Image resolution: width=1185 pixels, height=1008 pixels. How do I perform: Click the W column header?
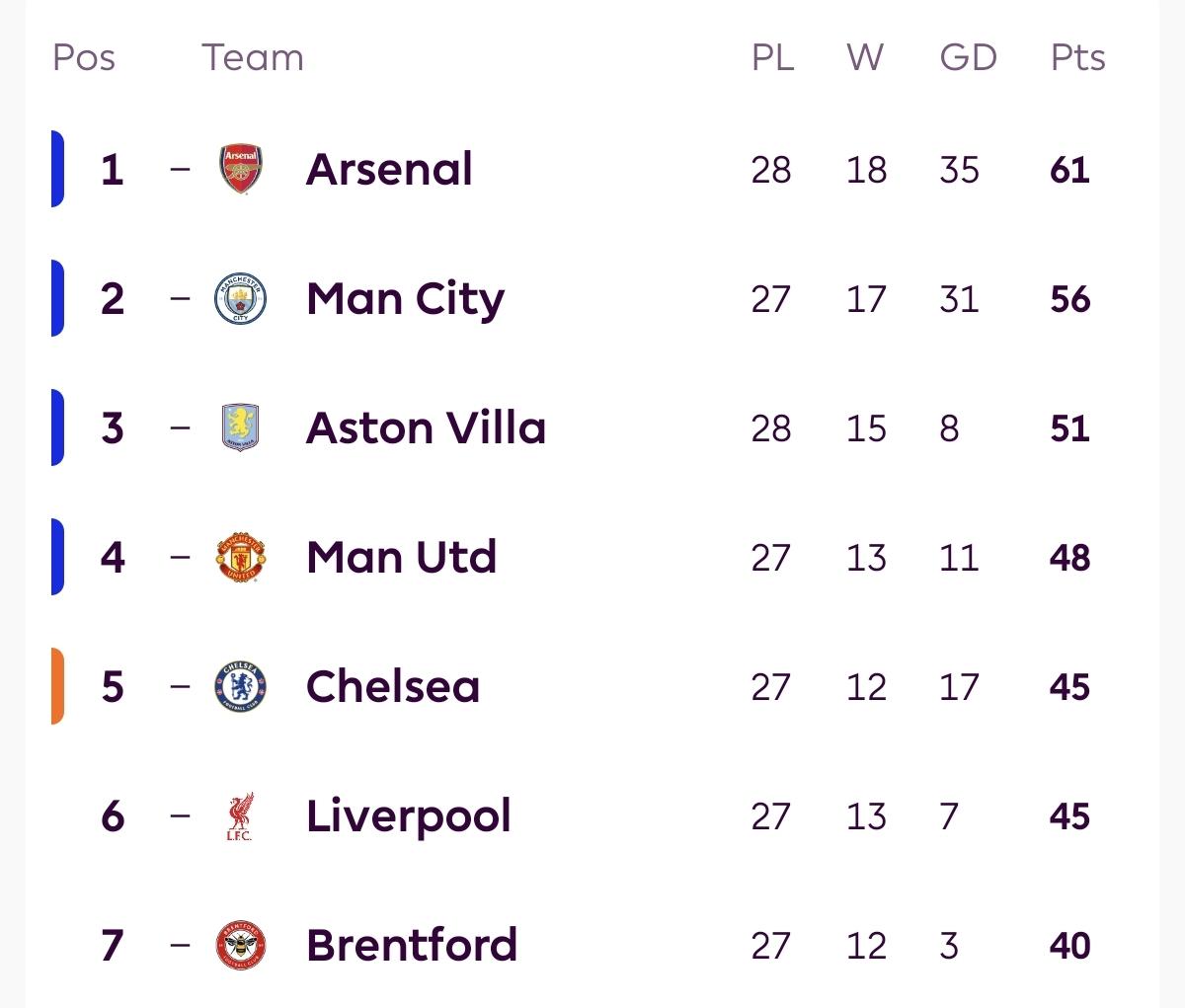coord(865,57)
